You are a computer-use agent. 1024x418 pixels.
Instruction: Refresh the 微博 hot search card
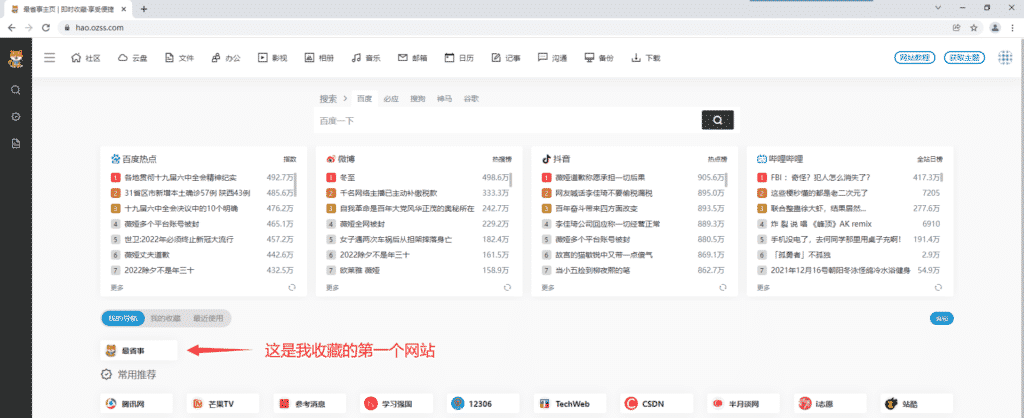pyautogui.click(x=507, y=287)
